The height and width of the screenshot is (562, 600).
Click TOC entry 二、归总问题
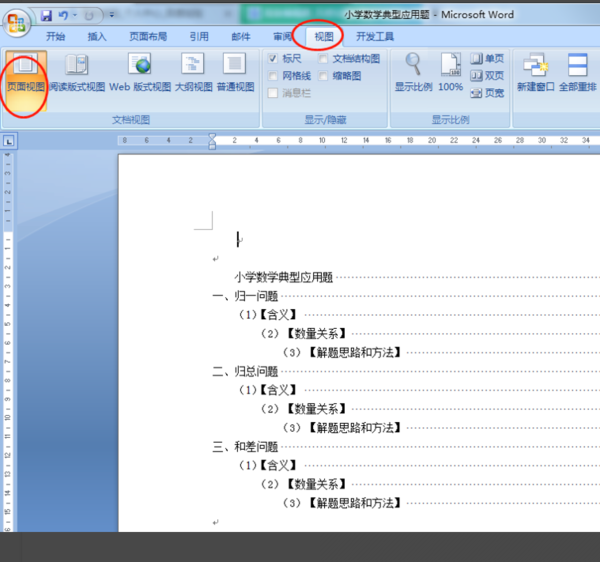[245, 371]
